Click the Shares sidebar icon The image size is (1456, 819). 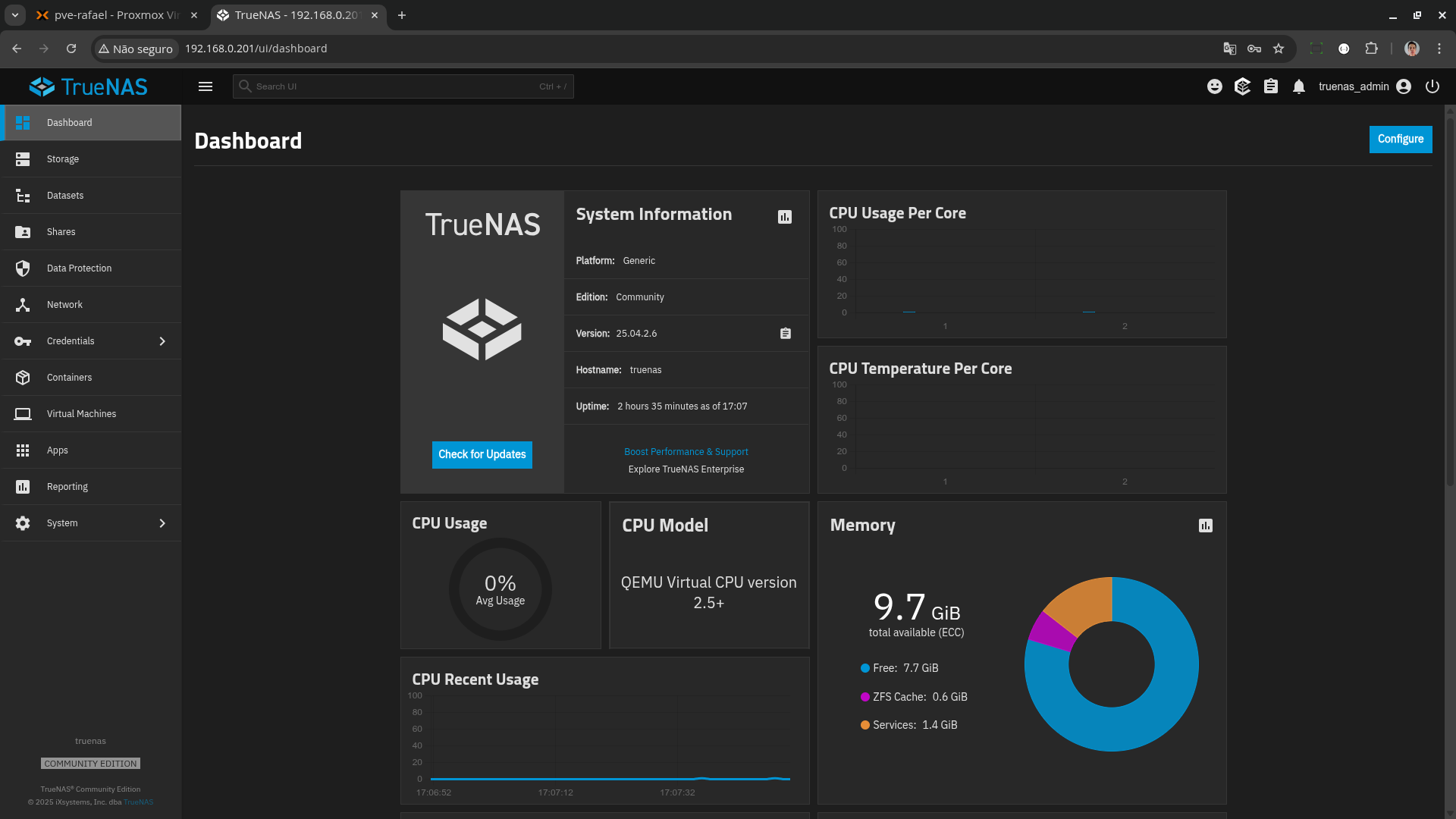(23, 232)
